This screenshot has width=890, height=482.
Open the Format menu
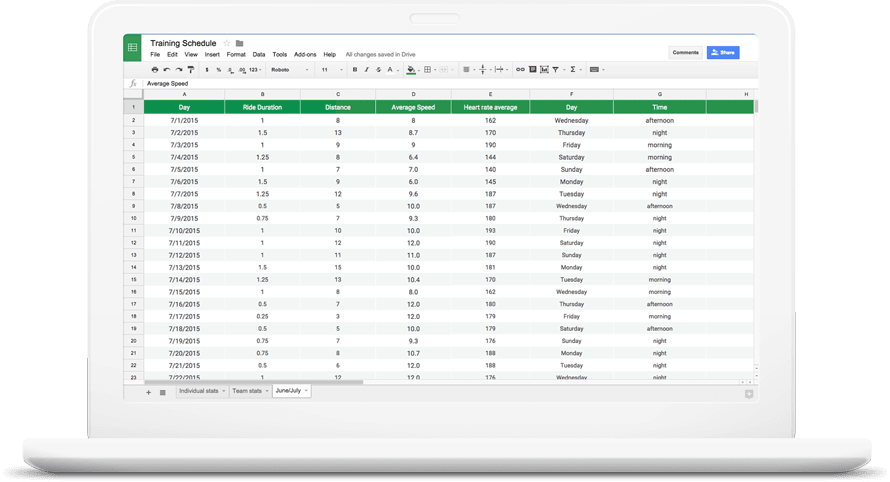point(236,54)
